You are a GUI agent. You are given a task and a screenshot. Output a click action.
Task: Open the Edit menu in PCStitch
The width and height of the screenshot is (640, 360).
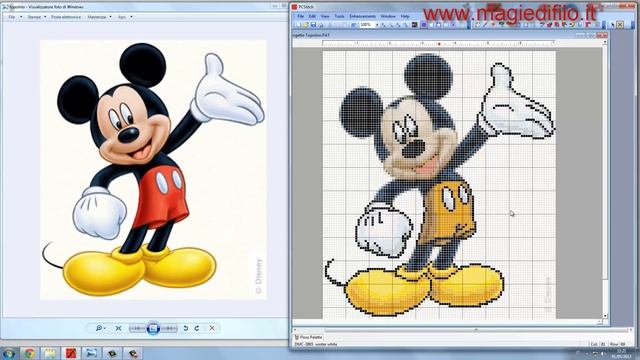312,16
